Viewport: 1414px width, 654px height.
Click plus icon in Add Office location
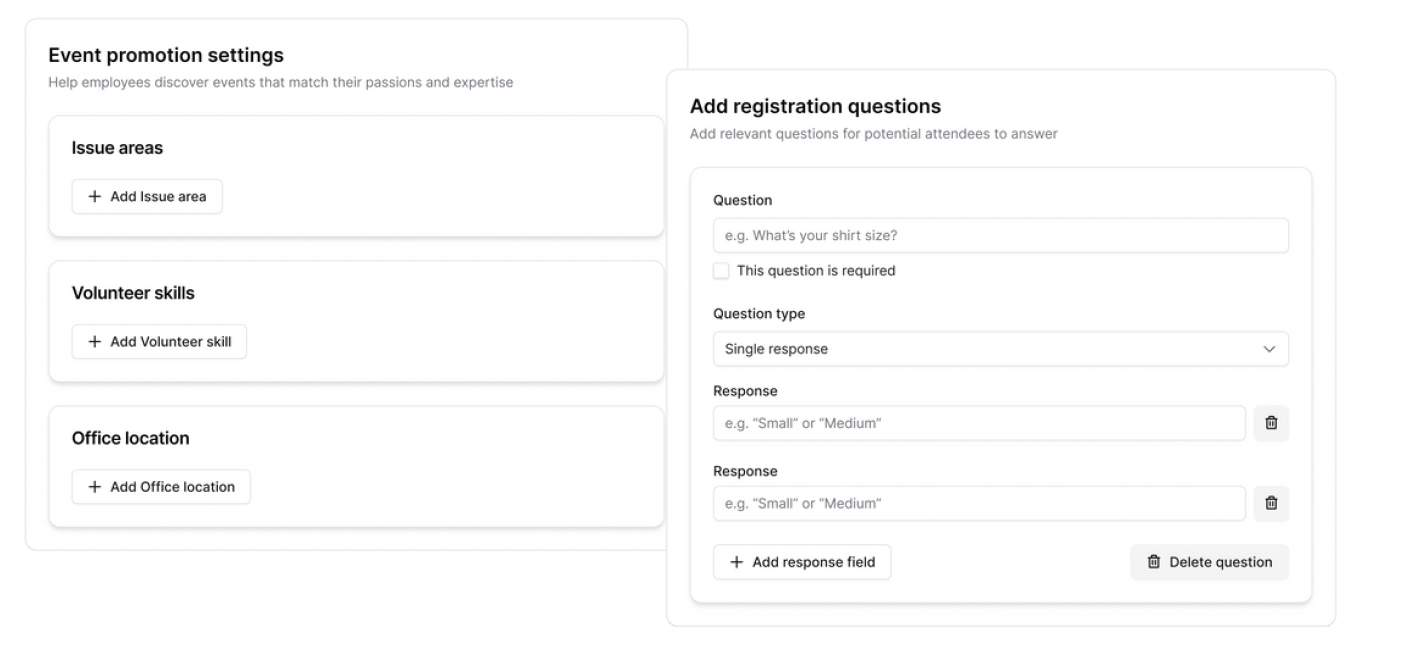click(95, 487)
